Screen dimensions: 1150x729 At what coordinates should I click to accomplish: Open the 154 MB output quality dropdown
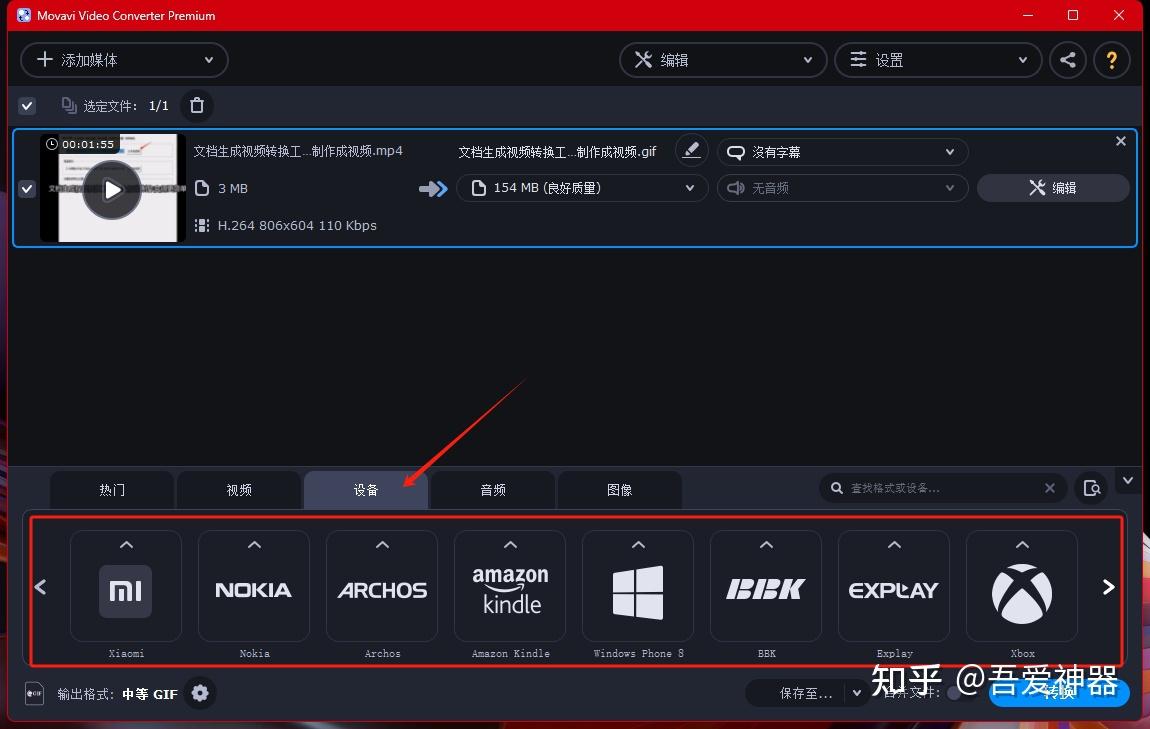582,188
